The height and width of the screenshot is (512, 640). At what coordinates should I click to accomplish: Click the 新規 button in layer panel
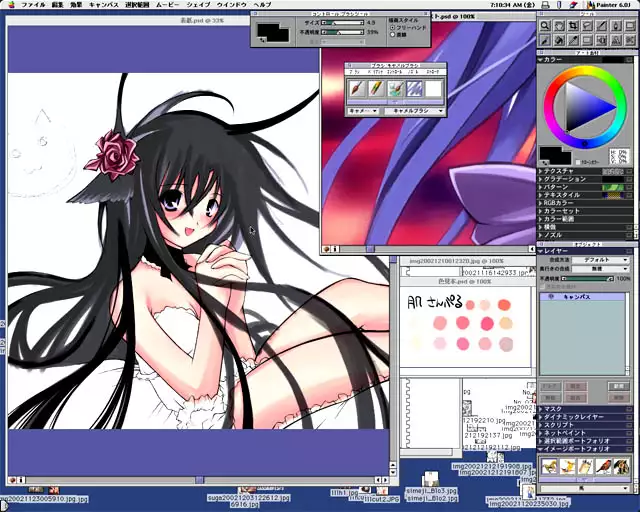click(617, 385)
